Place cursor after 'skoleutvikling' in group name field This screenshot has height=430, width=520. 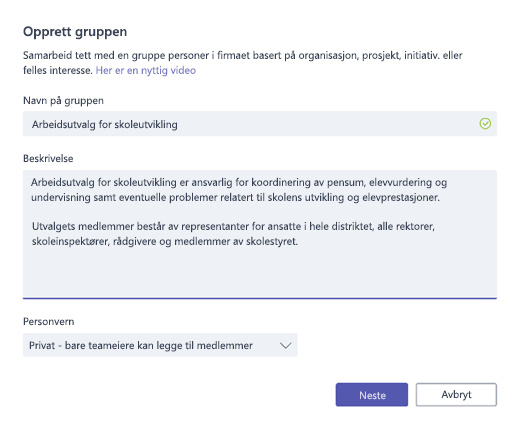(178, 124)
